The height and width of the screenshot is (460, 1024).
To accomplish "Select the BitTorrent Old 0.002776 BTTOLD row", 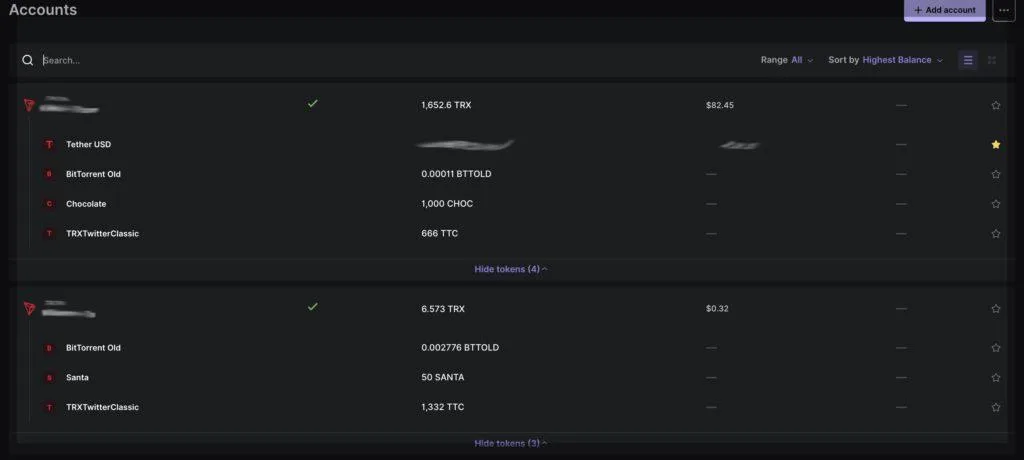I will click(460, 348).
